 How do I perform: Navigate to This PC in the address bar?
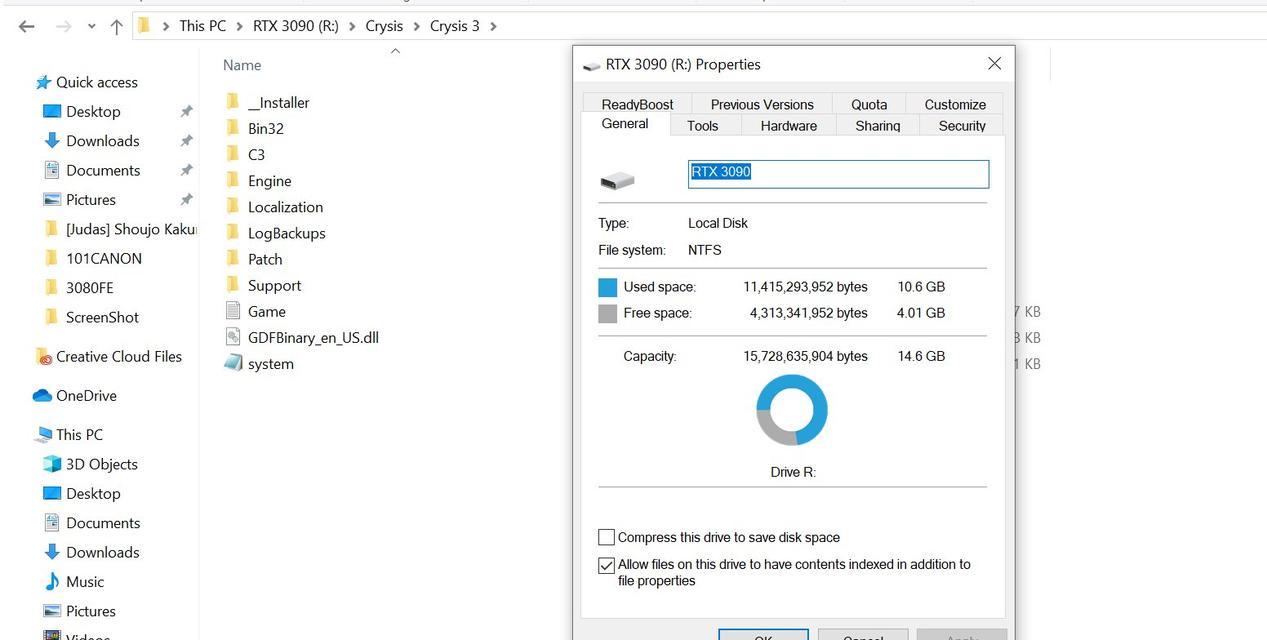point(203,26)
